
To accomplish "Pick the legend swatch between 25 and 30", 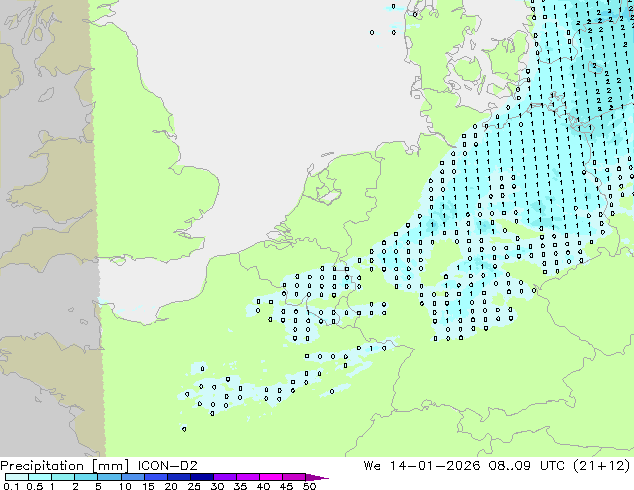I will 201,477.
